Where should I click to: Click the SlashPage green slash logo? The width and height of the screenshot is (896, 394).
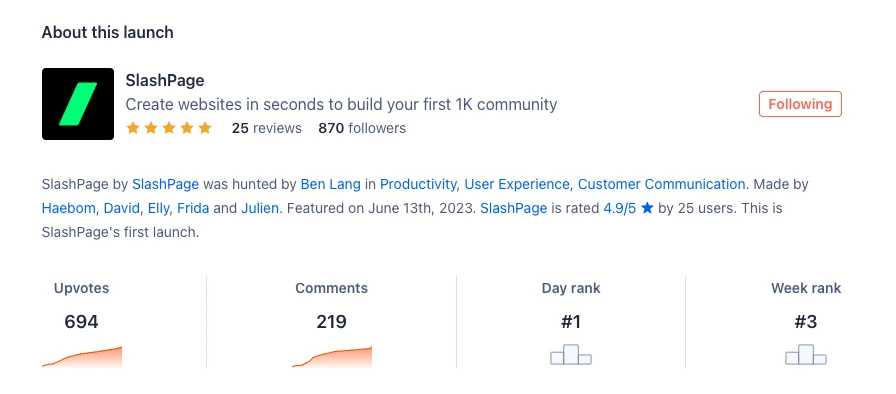click(78, 104)
